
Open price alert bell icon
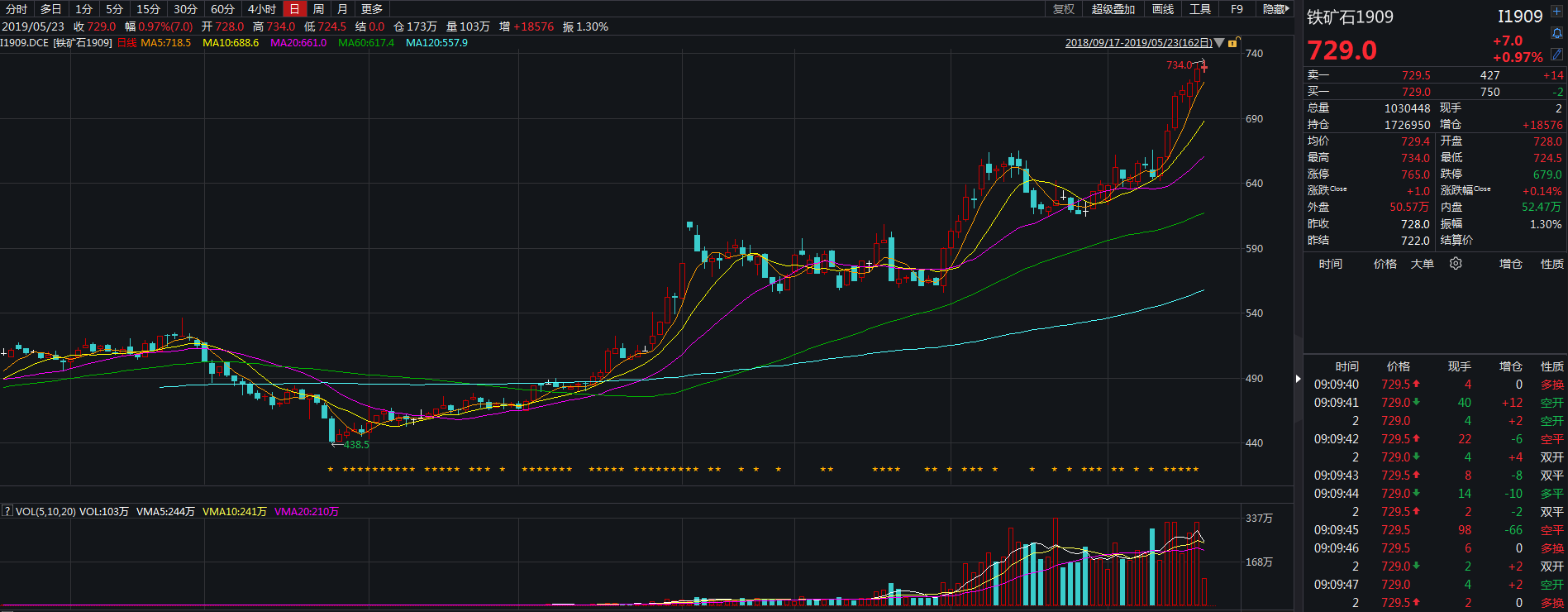click(x=1557, y=33)
